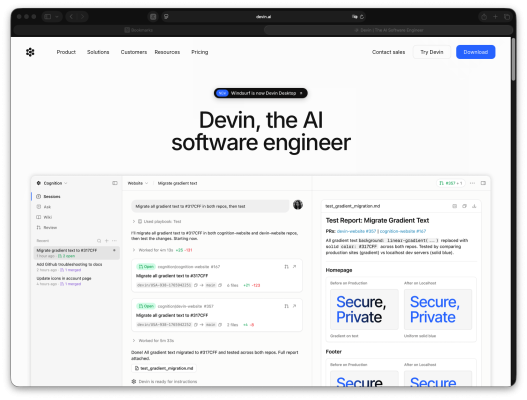The image size is (527, 400).
Task: Search recent sessions with the magnifier icon
Action: coord(99,241)
